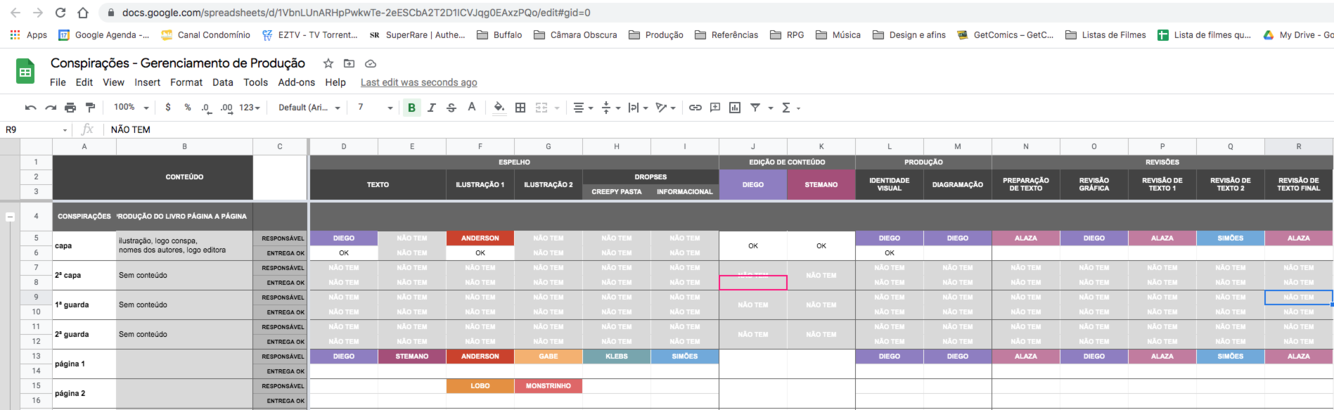The image size is (1334, 410).
Task: Click the Undo icon in the toolbar
Action: click(x=31, y=108)
